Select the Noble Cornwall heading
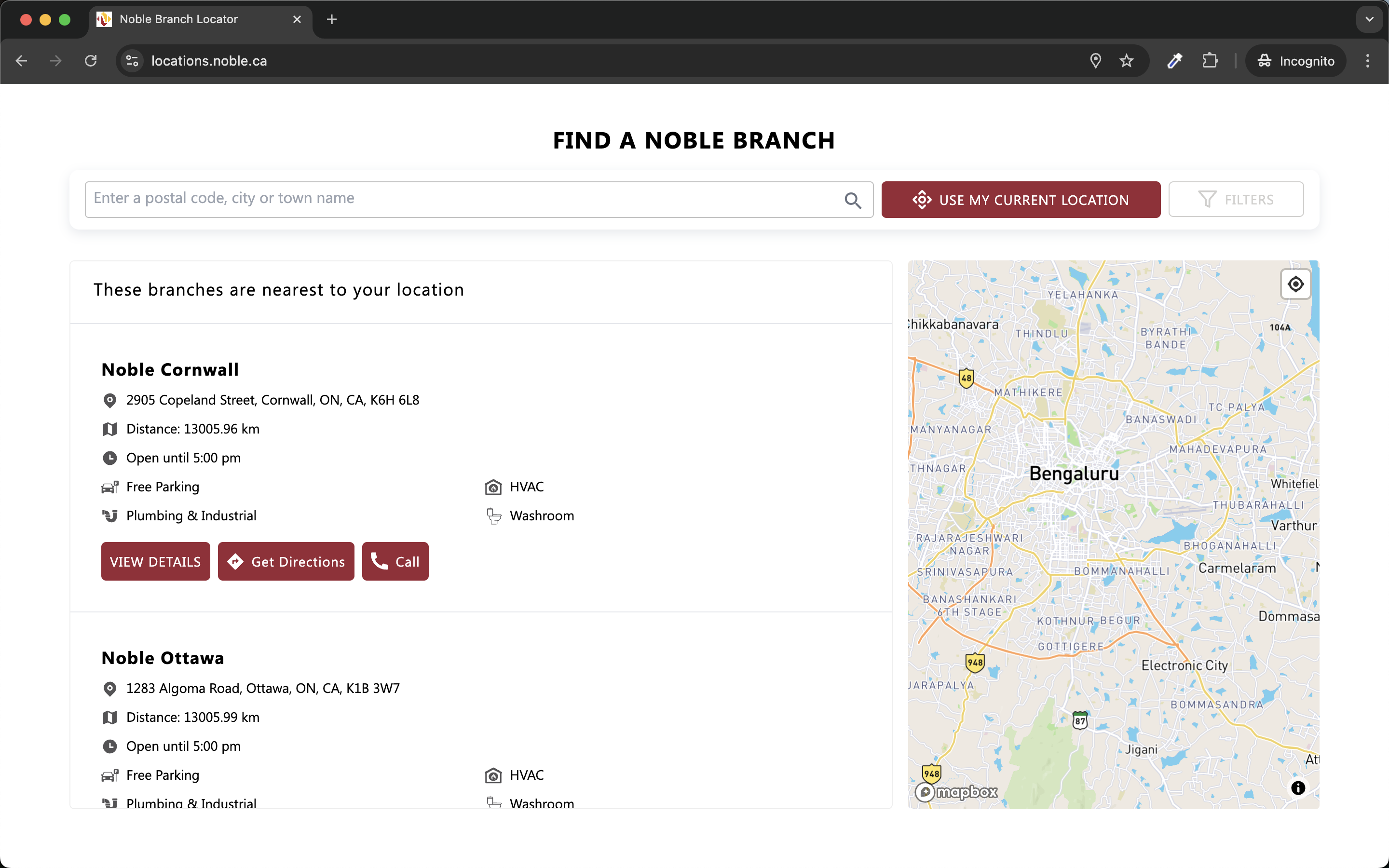 coord(170,370)
